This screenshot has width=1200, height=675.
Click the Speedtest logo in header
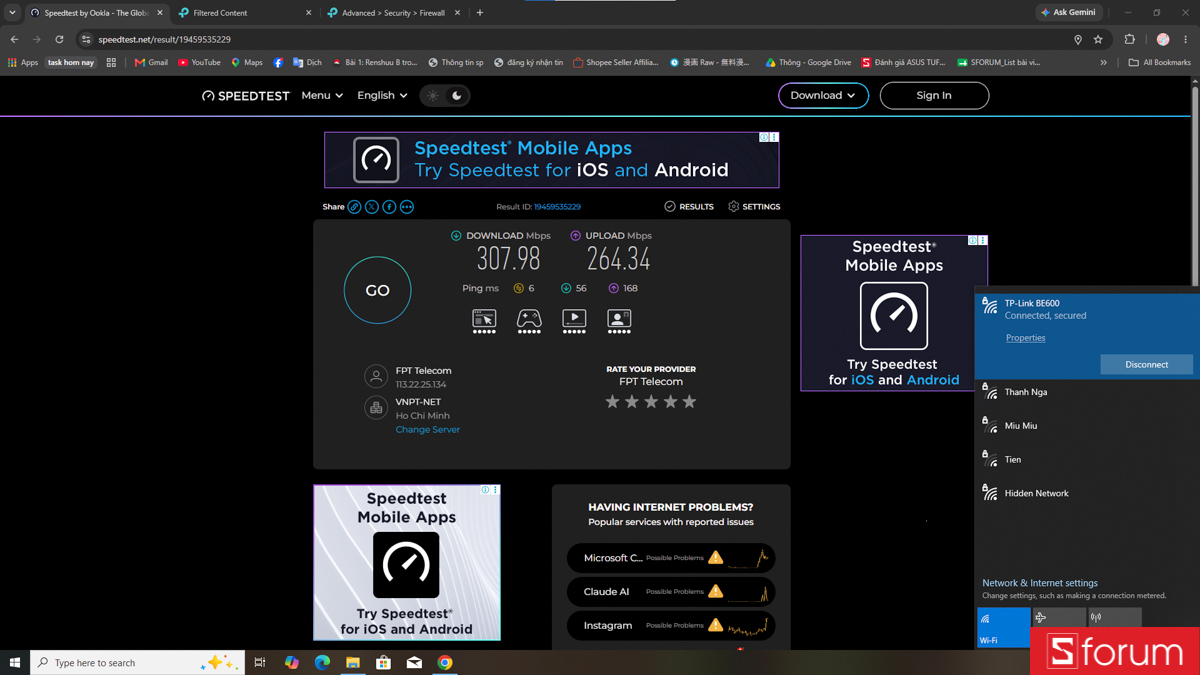[246, 96]
